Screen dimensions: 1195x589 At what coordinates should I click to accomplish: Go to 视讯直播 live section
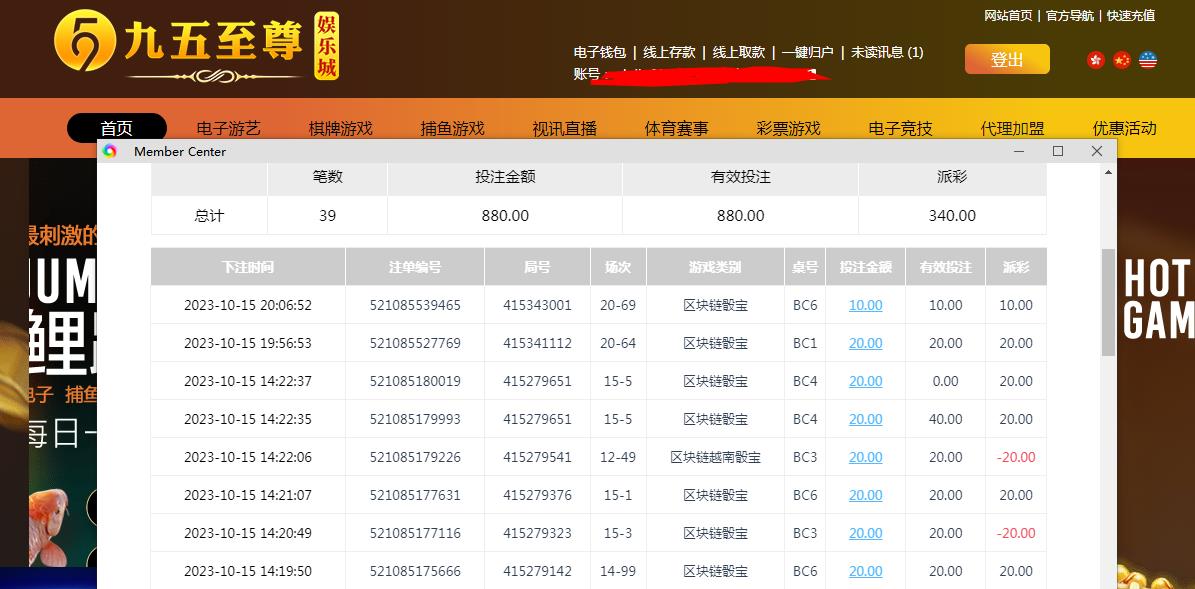click(564, 128)
